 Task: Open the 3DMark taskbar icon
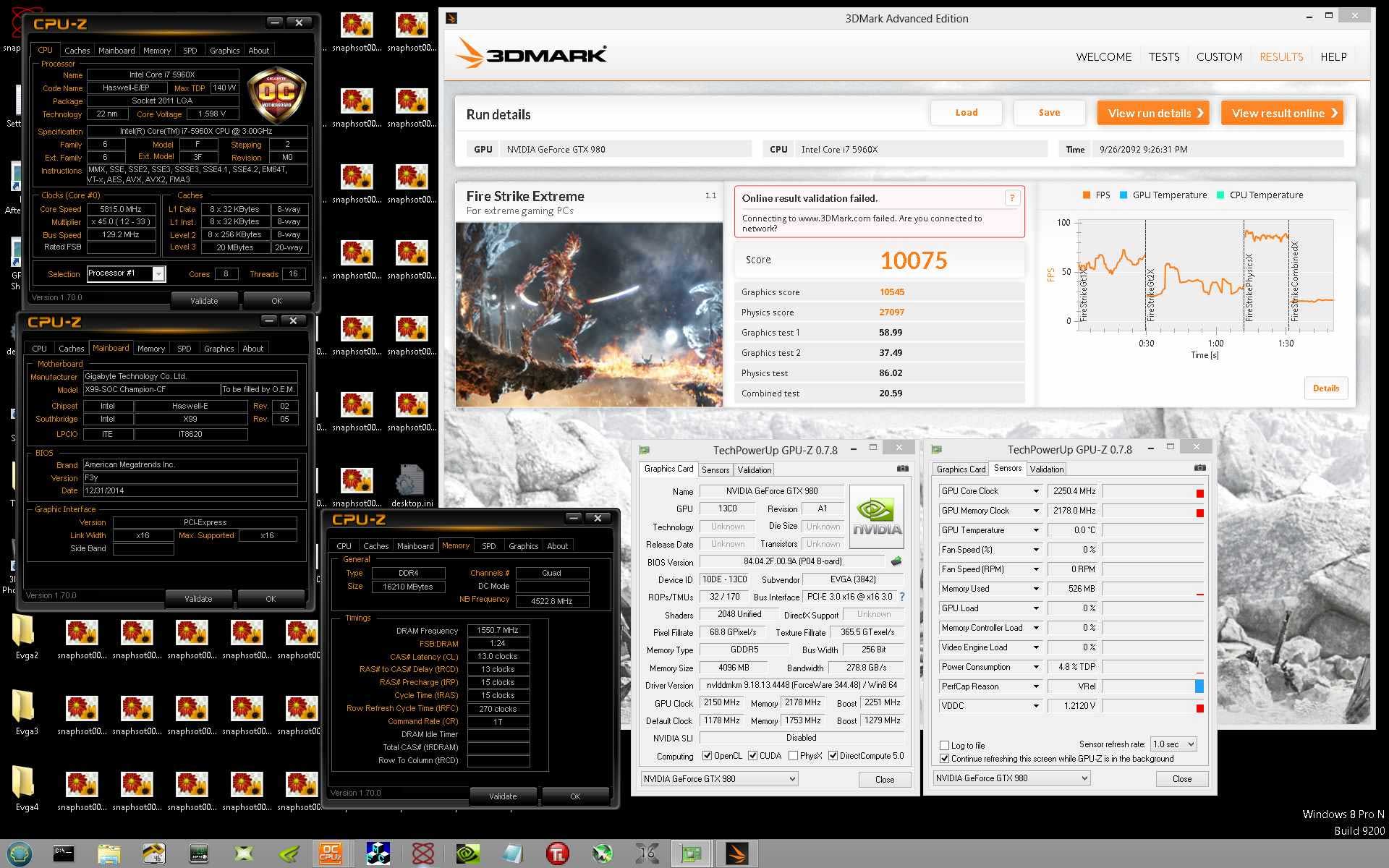pos(736,854)
